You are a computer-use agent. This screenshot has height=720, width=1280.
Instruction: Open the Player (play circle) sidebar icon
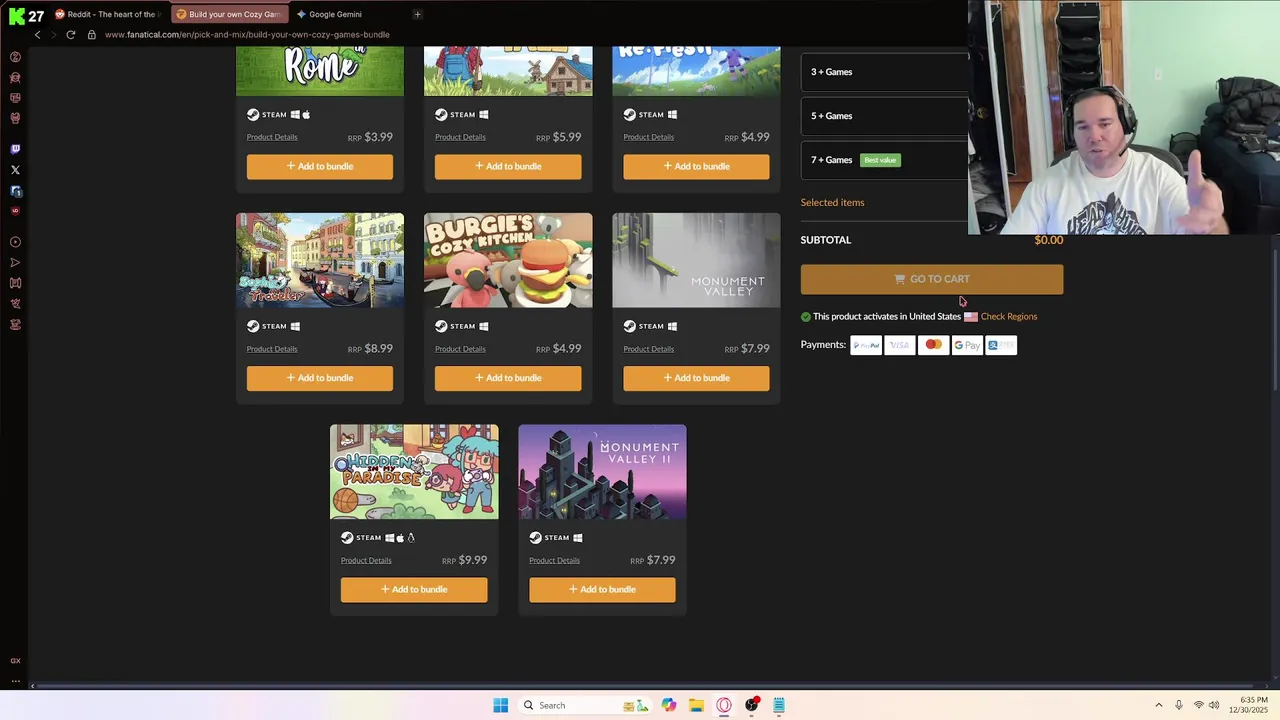tap(15, 242)
